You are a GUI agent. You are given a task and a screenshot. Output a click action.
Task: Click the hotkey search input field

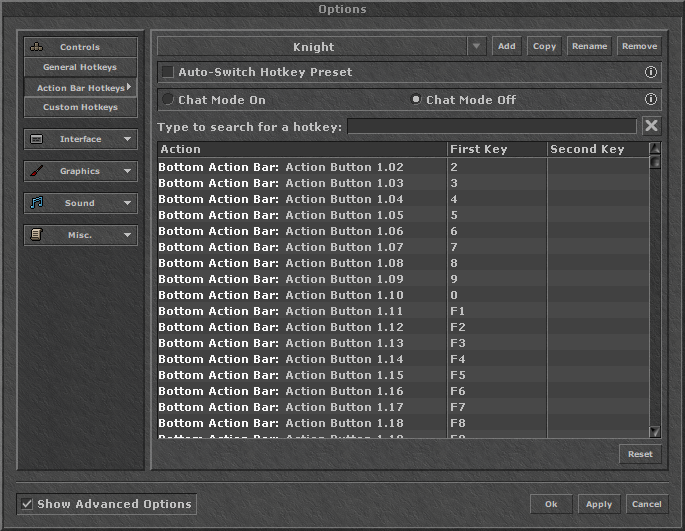pyautogui.click(x=492, y=126)
